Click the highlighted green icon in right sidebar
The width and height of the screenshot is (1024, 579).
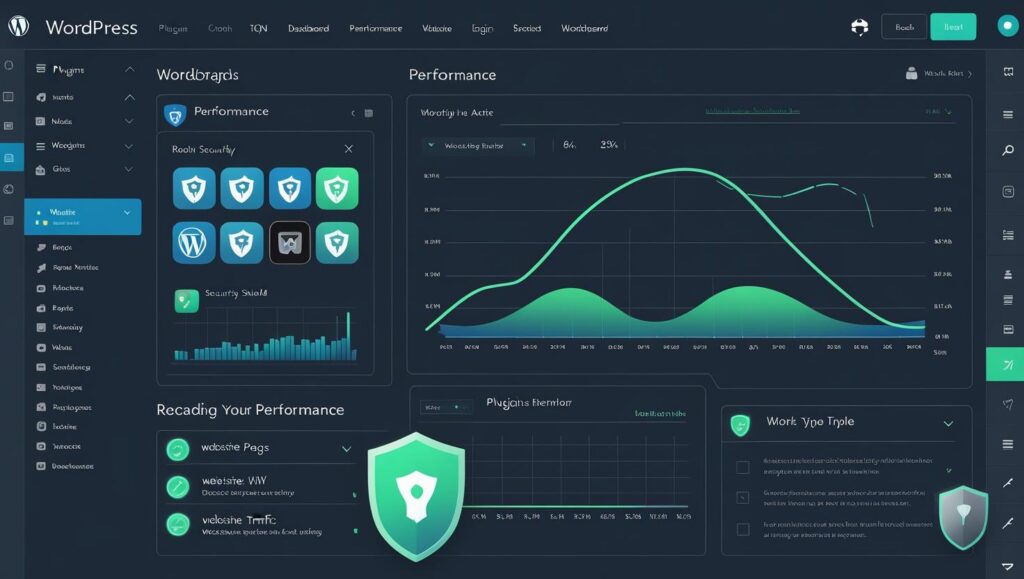click(1005, 364)
